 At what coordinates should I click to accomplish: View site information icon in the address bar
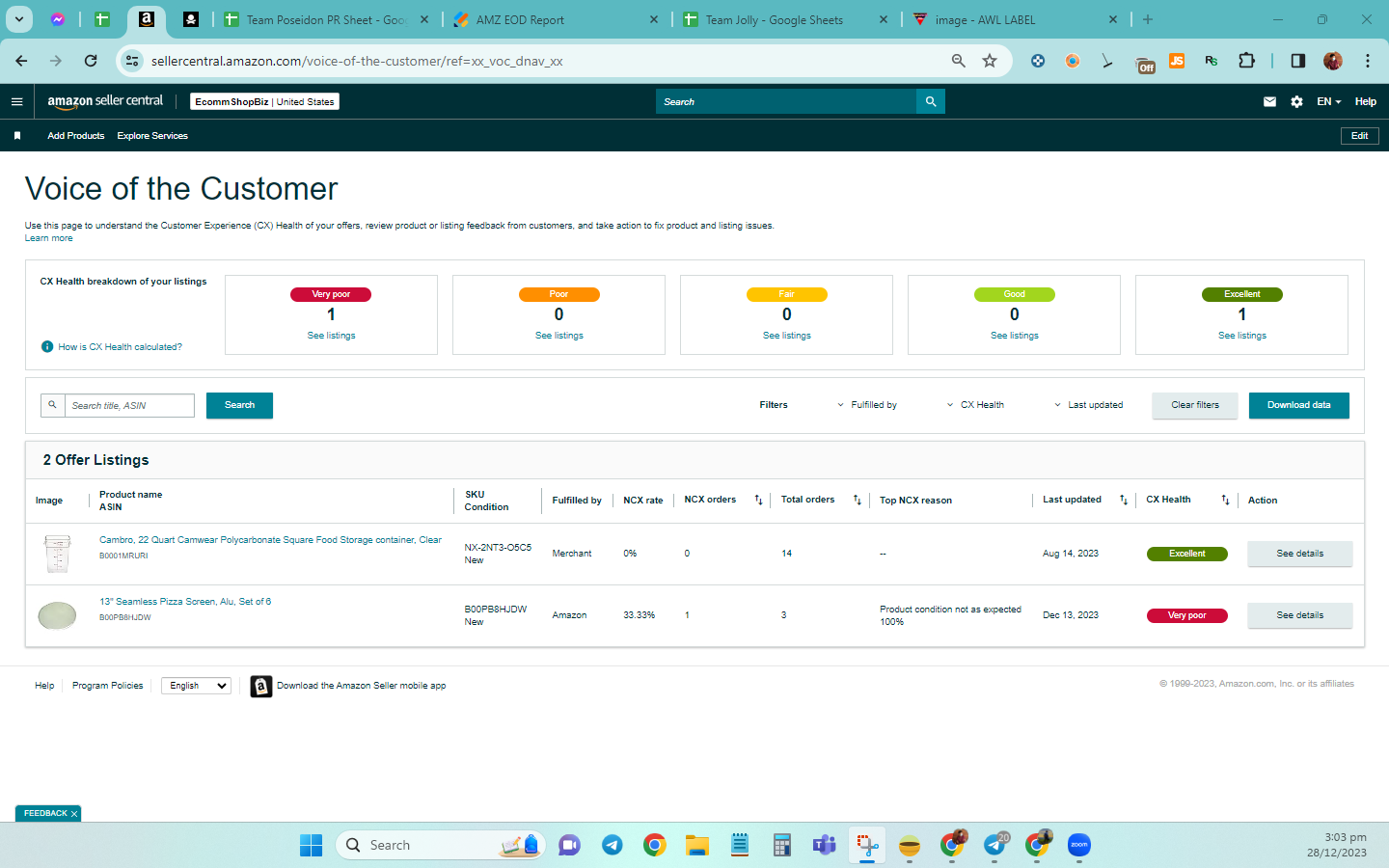132,61
